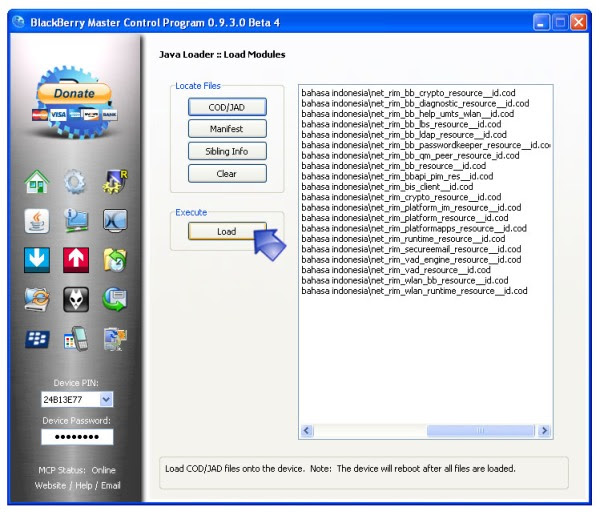Open the screen capture monitor icon
This screenshot has height=515, width=600.
[x=115, y=220]
